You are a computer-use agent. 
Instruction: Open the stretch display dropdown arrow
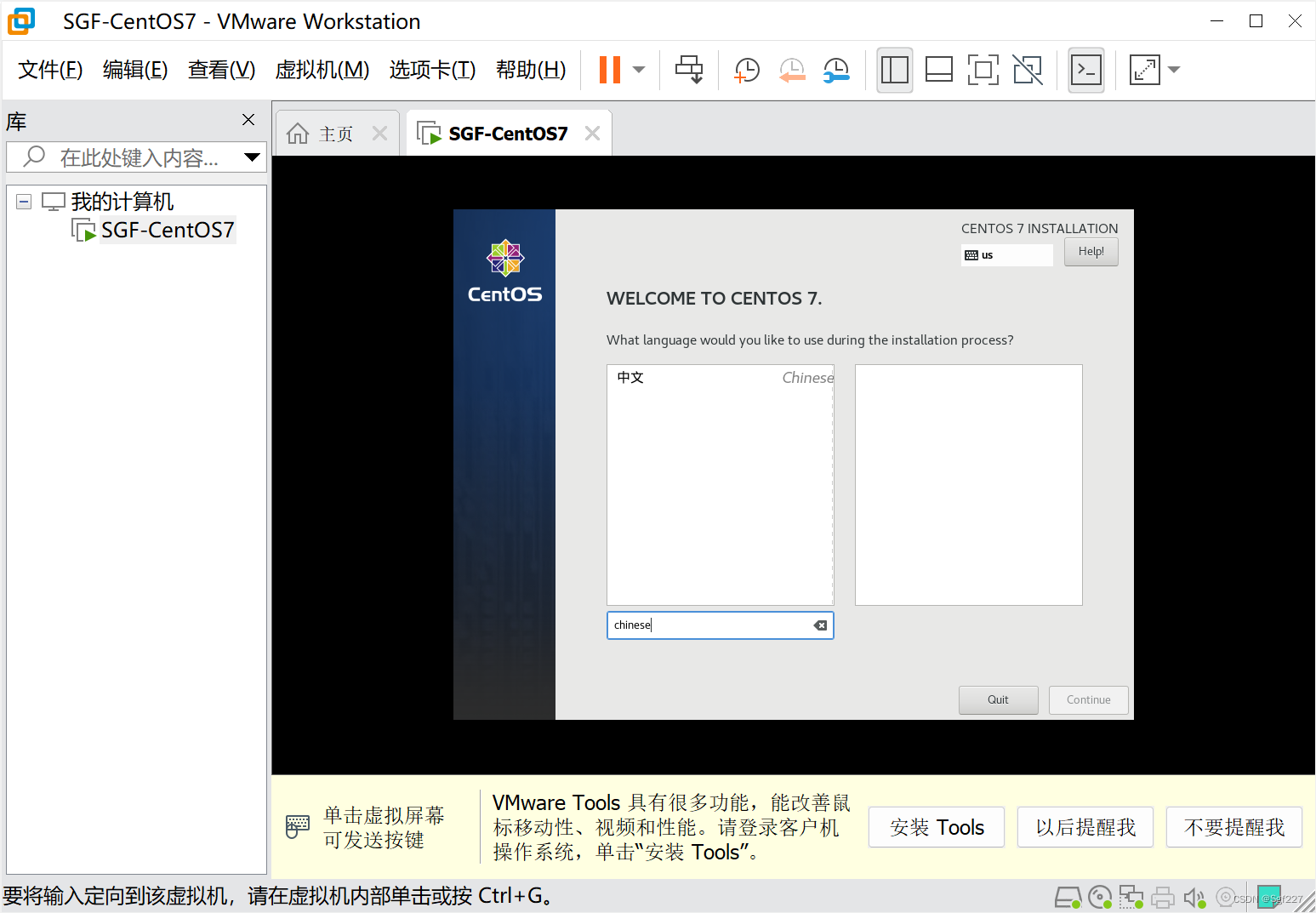(x=1175, y=70)
